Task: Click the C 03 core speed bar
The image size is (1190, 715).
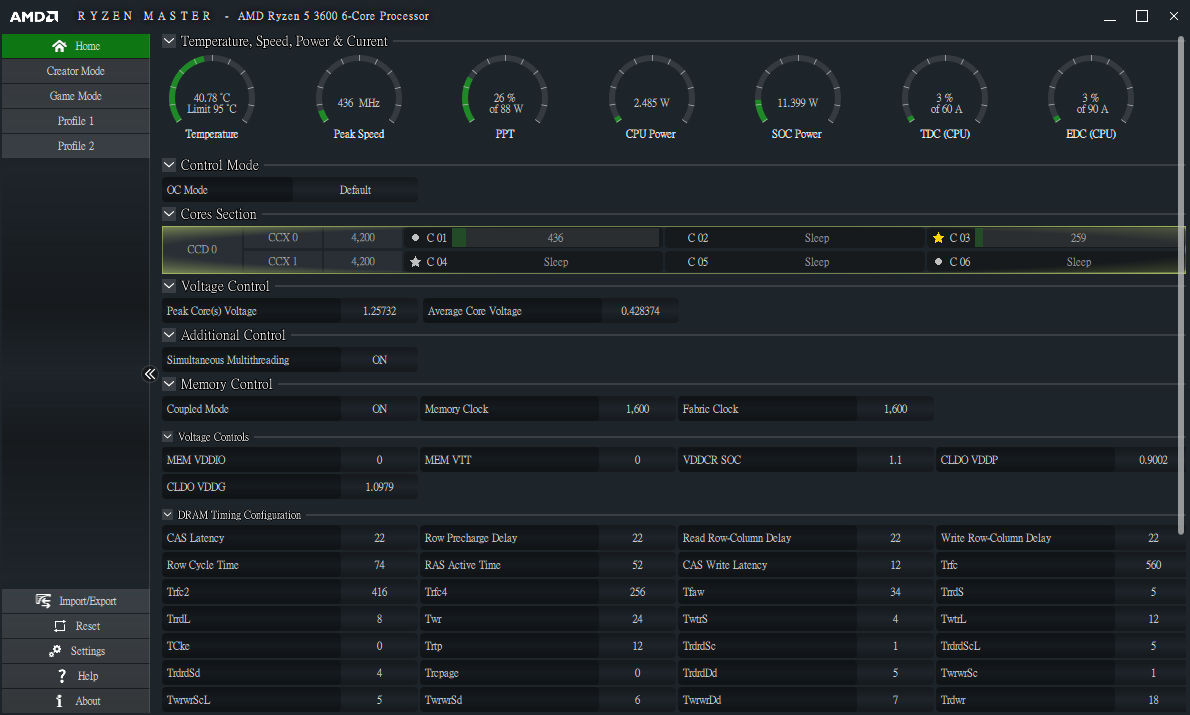Action: [x=1078, y=238]
